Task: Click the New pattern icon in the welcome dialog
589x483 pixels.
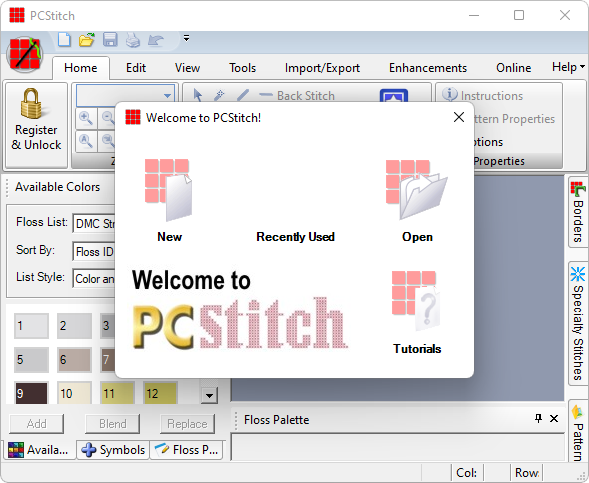Action: pyautogui.click(x=169, y=190)
